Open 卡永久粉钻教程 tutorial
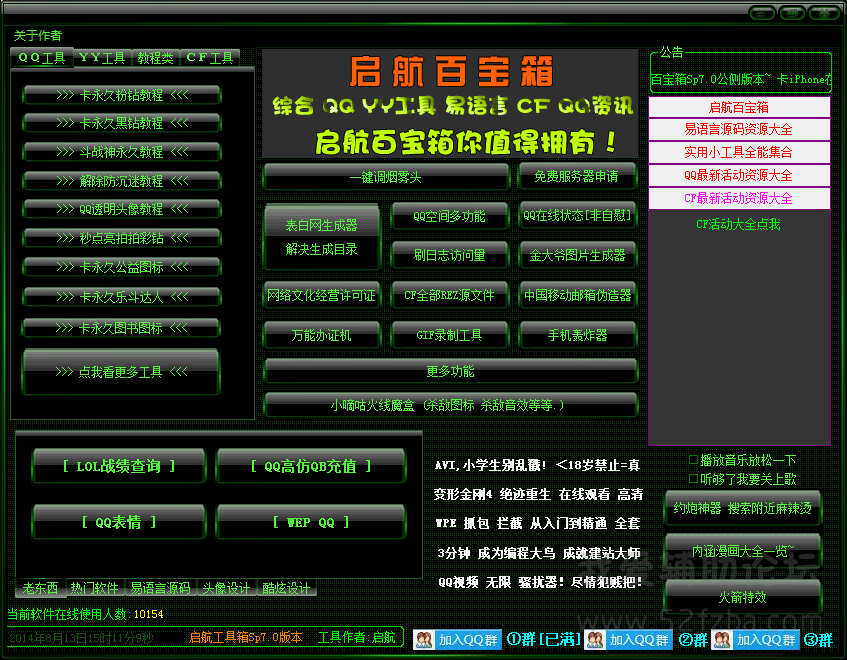 coord(122,95)
